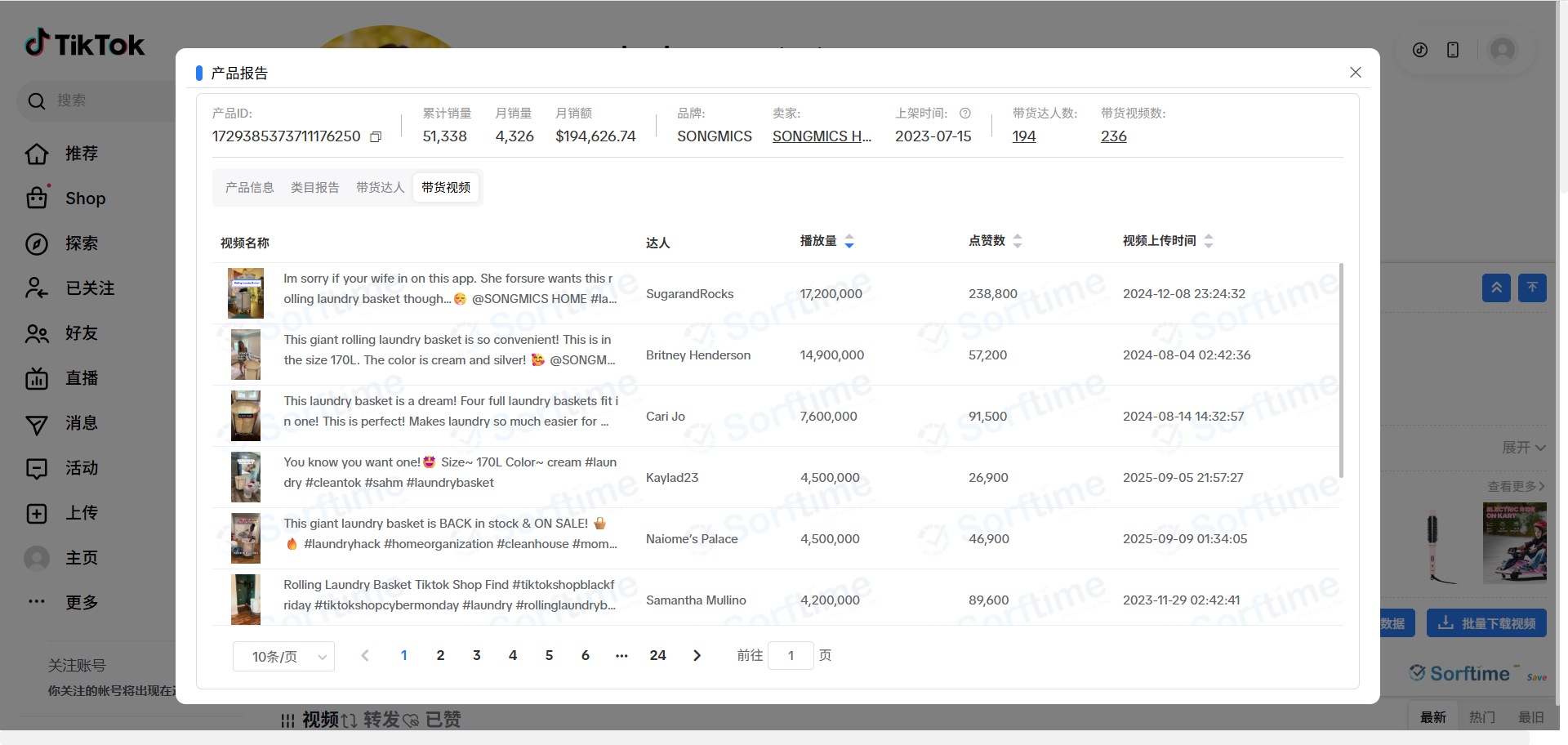Screen dimensions: 1568x745
Task: Click the 消息 messages icon
Action: pos(37,424)
